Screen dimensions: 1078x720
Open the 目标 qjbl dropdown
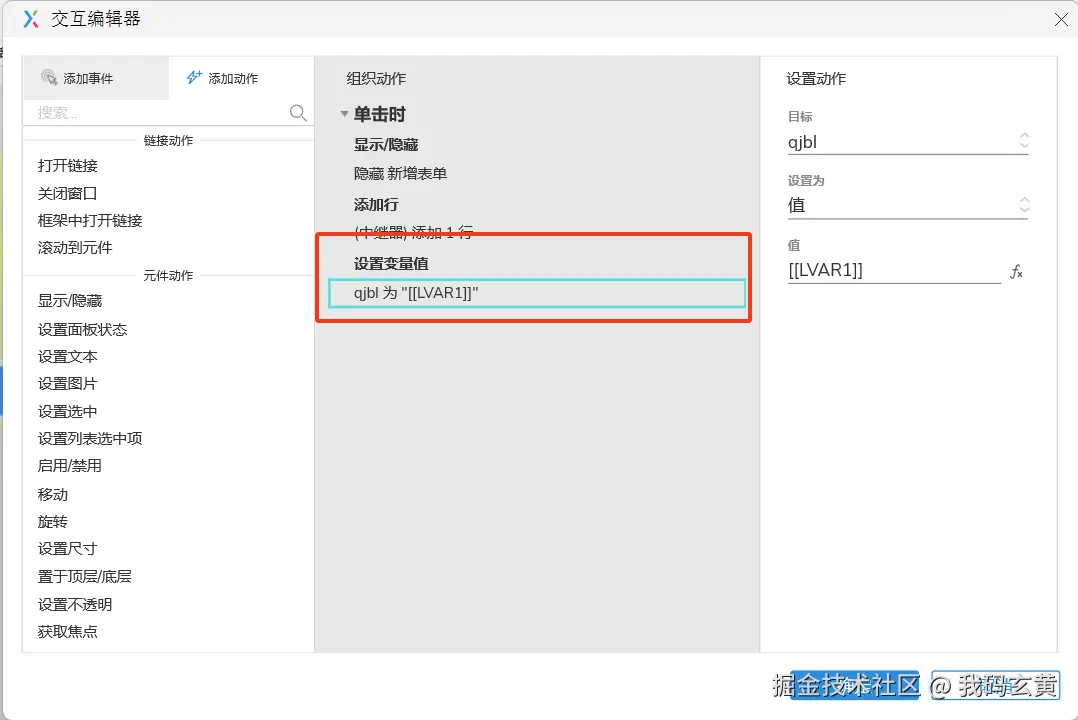click(908, 142)
